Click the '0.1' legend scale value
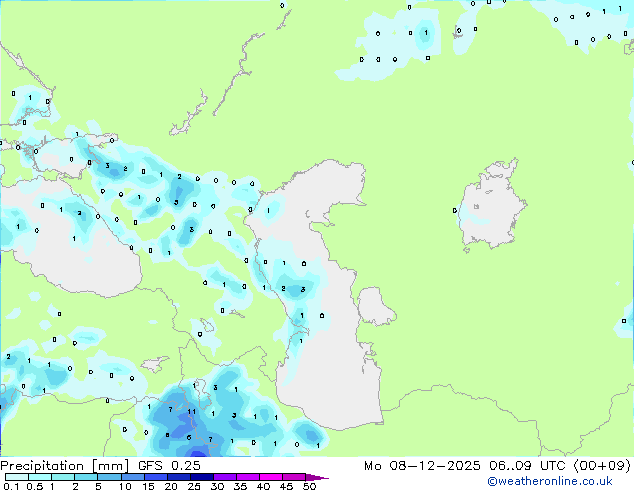The image size is (634, 490). click(11, 486)
